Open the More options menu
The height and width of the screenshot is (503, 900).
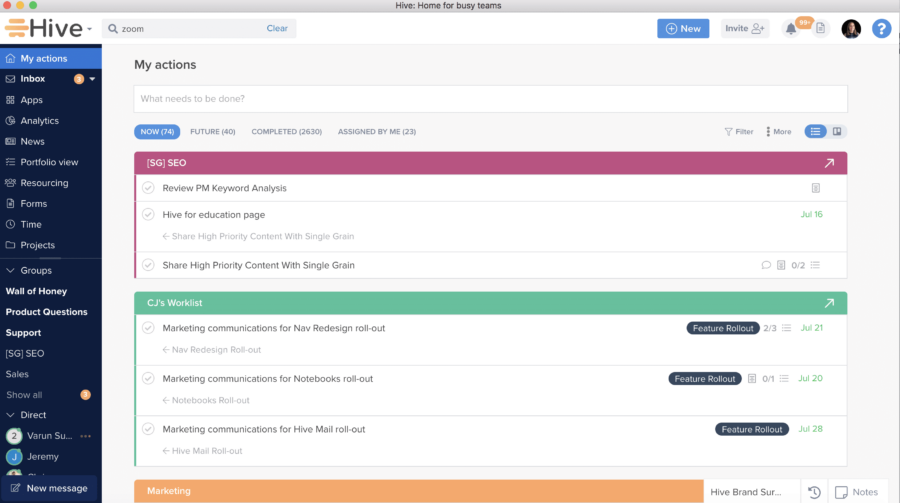coord(778,131)
